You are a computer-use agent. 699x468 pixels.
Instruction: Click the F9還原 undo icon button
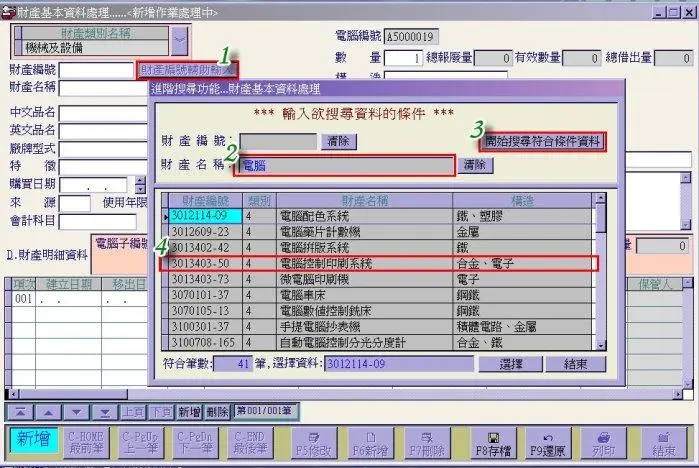point(548,443)
